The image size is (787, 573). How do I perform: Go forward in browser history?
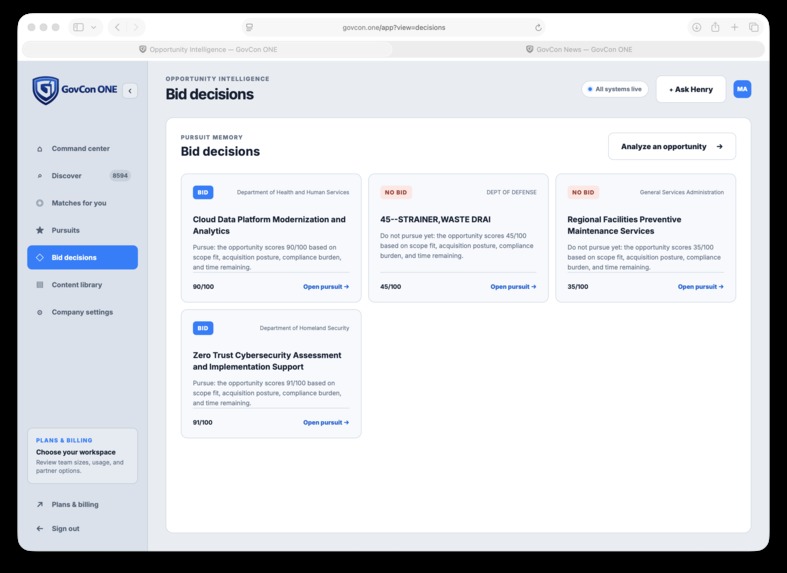pos(136,27)
